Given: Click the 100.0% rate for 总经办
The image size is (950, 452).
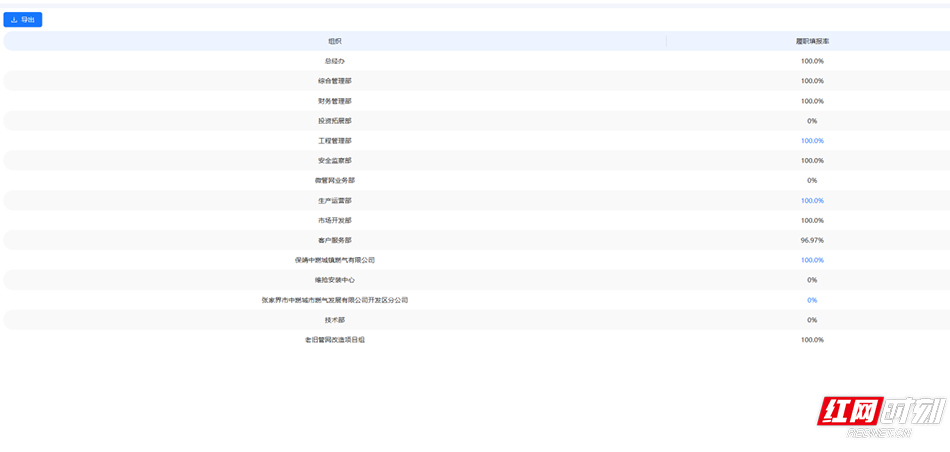Looking at the screenshot, I should (812, 61).
